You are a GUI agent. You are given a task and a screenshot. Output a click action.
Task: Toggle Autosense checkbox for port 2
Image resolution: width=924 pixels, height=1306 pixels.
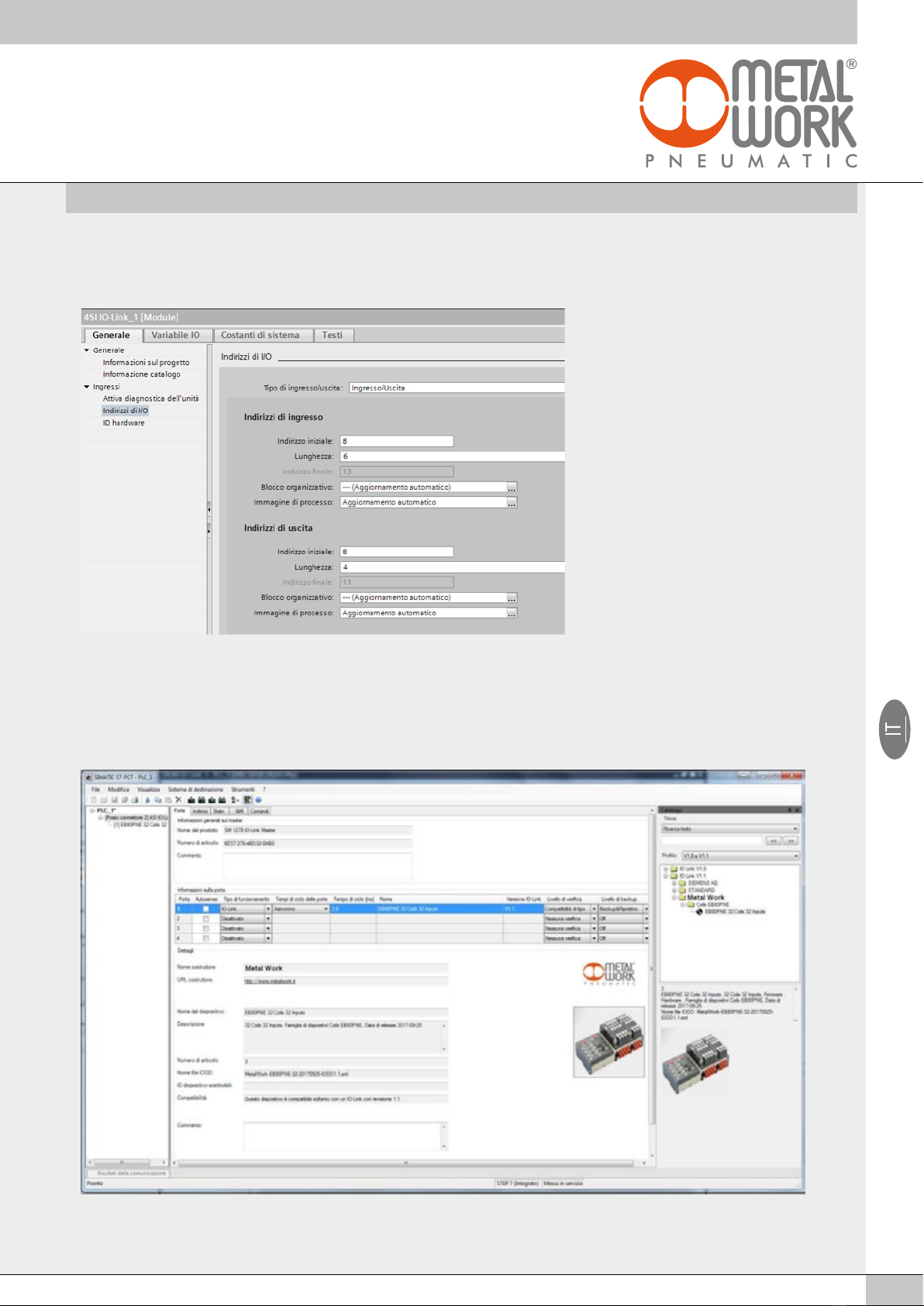coord(205,918)
